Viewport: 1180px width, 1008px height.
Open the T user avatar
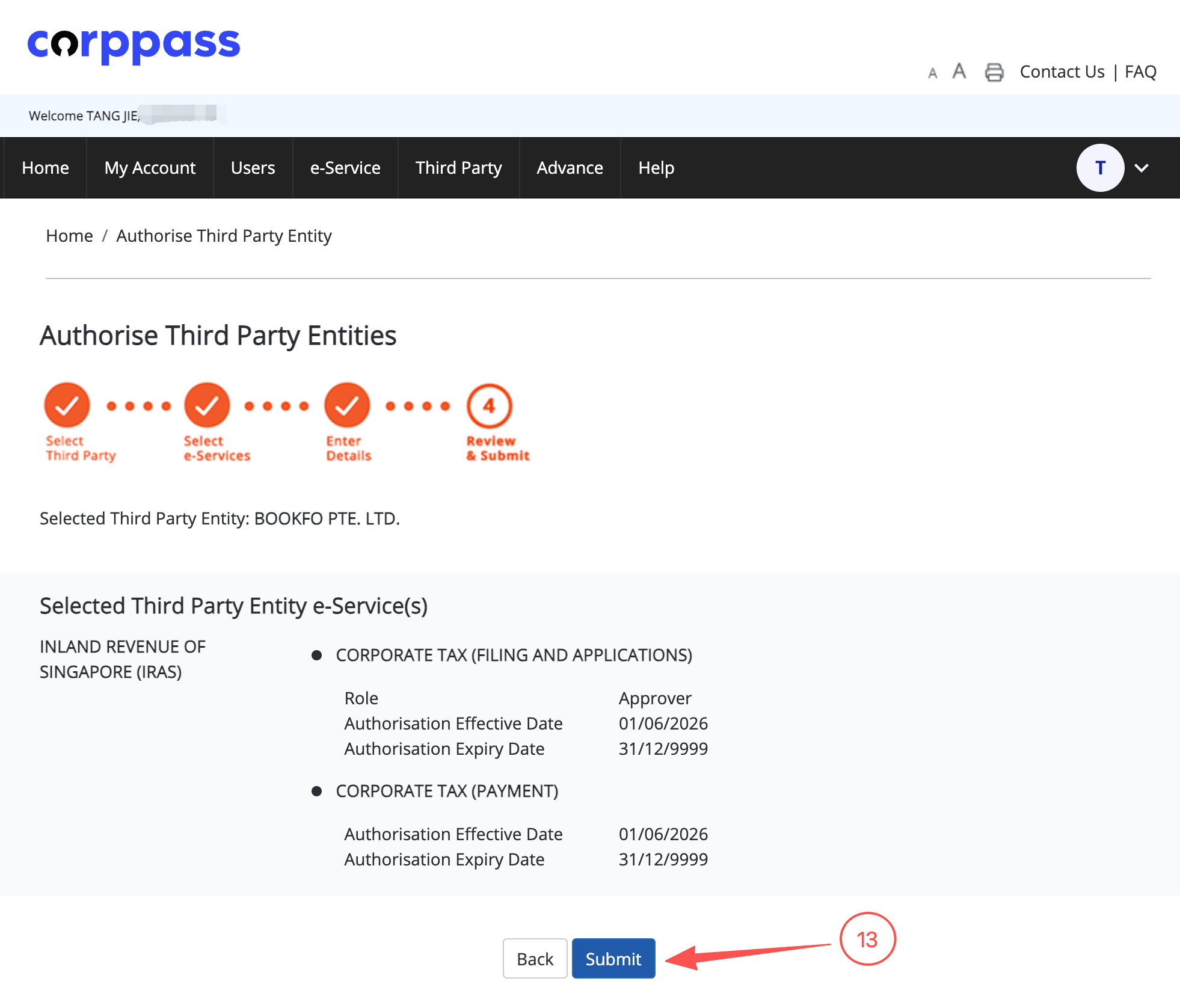coord(1100,168)
